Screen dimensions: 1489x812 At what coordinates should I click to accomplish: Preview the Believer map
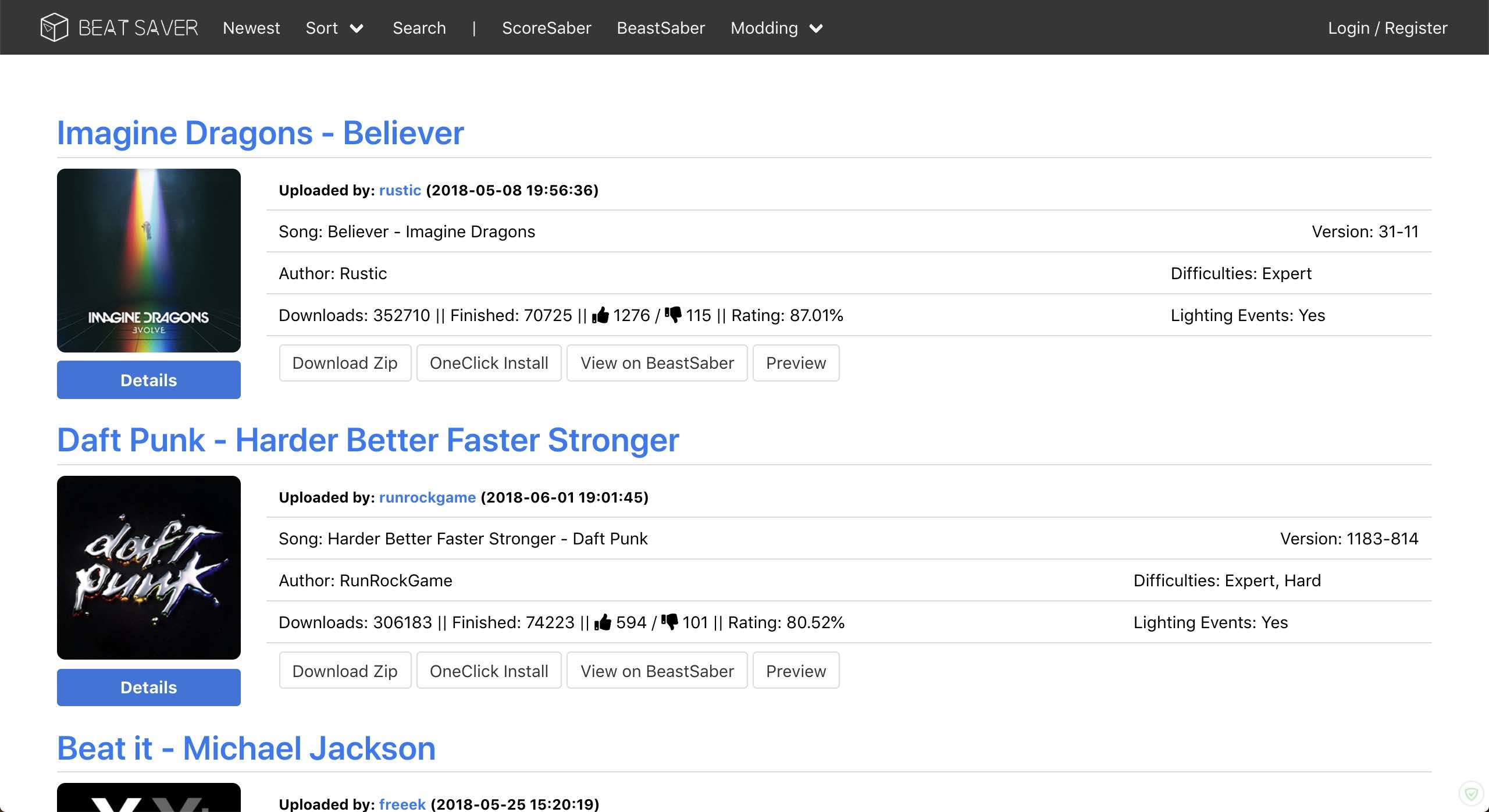796,363
